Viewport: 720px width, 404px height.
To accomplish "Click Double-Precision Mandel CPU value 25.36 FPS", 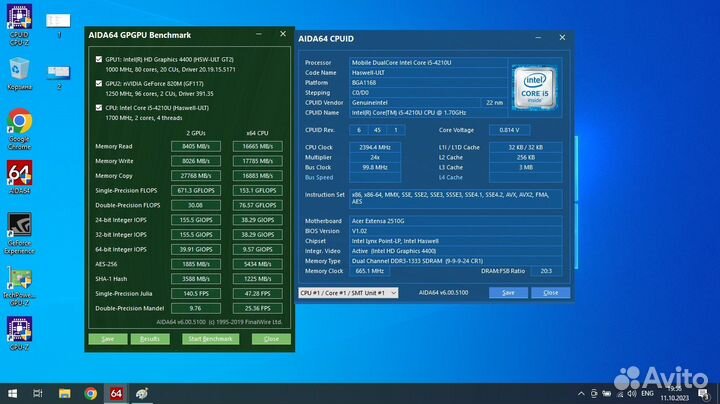I will [x=257, y=308].
